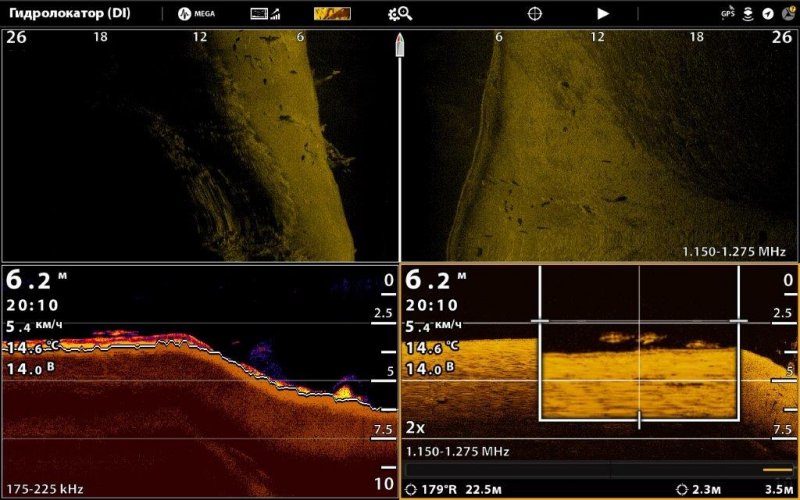Image resolution: width=800 pixels, height=500 pixels.
Task: Check the GPS status icon
Action: 727,14
